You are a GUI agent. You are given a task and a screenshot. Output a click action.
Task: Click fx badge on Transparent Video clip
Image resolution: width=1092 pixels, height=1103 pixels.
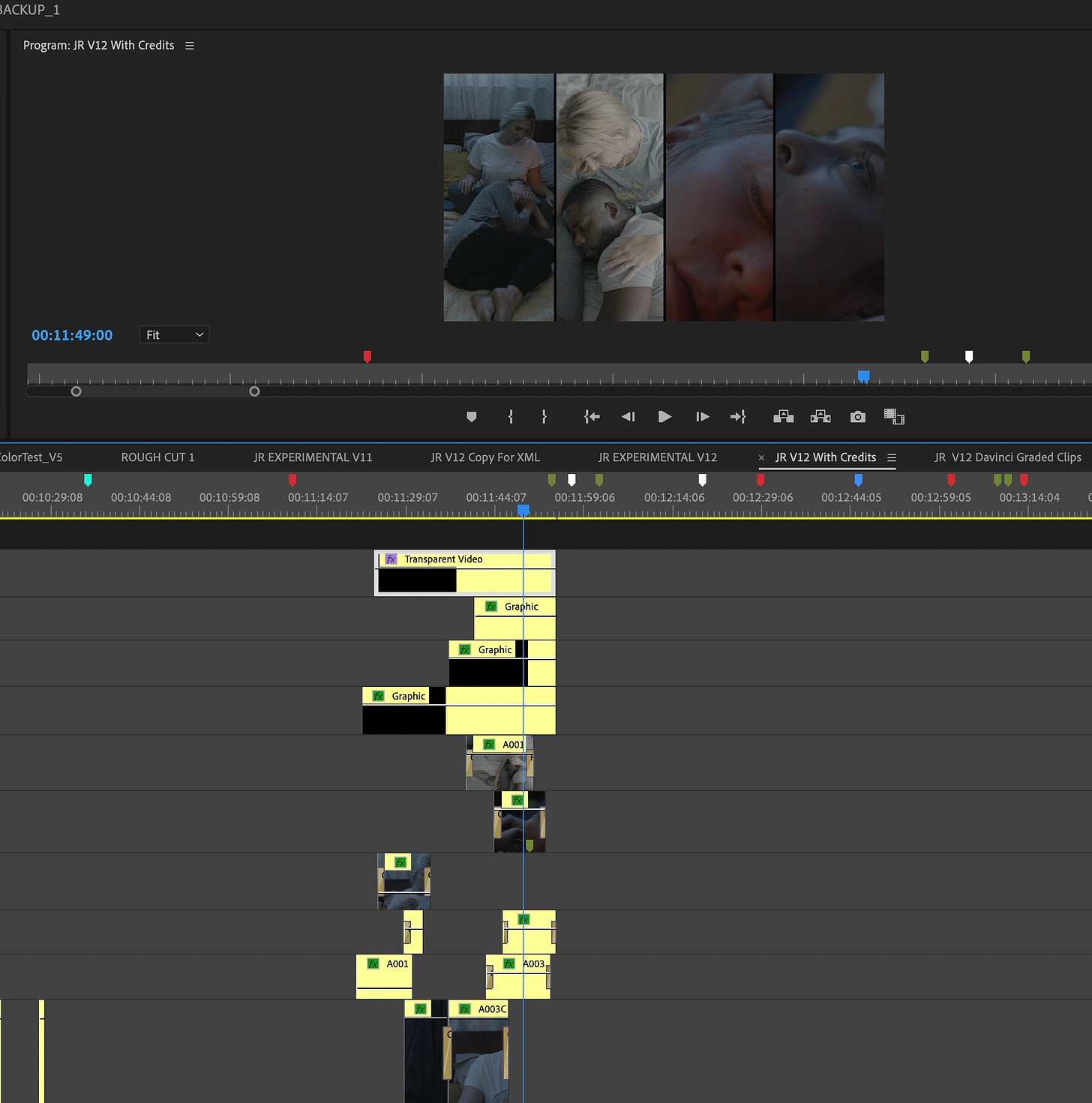tap(391, 559)
